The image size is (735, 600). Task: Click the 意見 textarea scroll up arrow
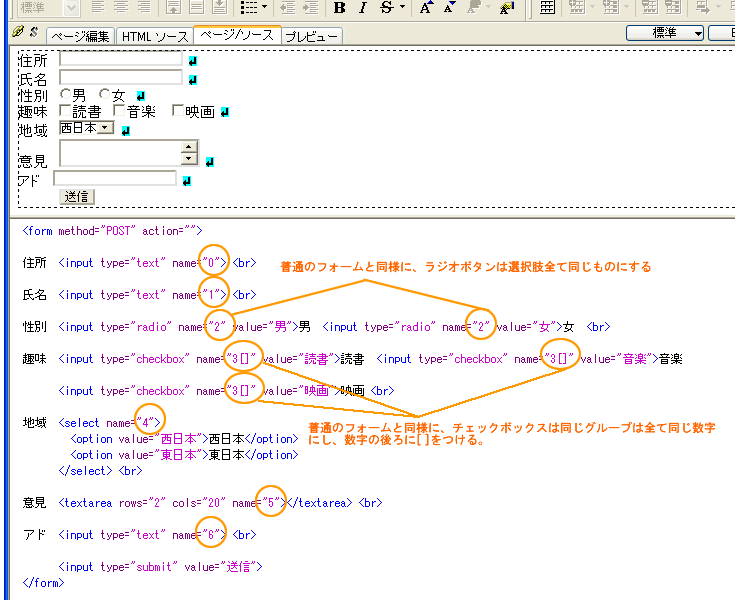[189, 146]
